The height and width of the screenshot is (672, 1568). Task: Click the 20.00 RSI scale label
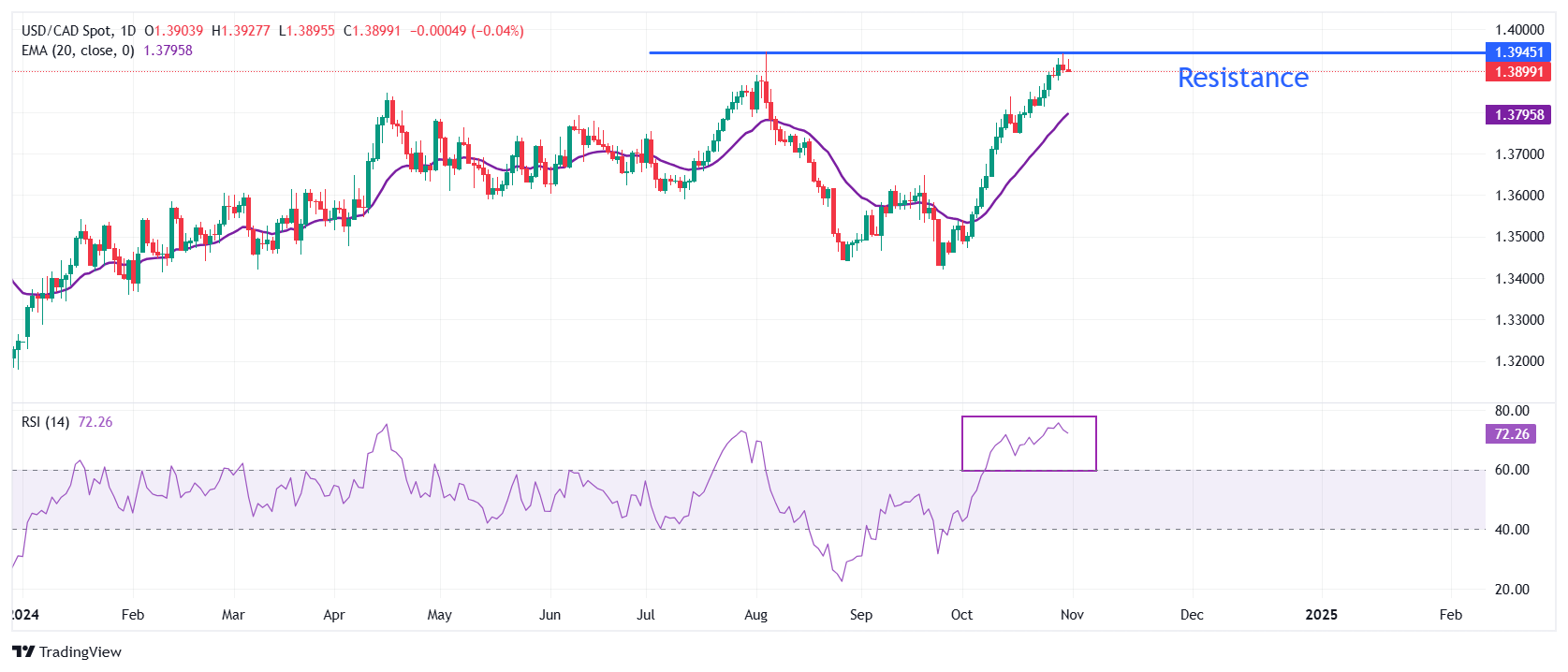point(1511,590)
